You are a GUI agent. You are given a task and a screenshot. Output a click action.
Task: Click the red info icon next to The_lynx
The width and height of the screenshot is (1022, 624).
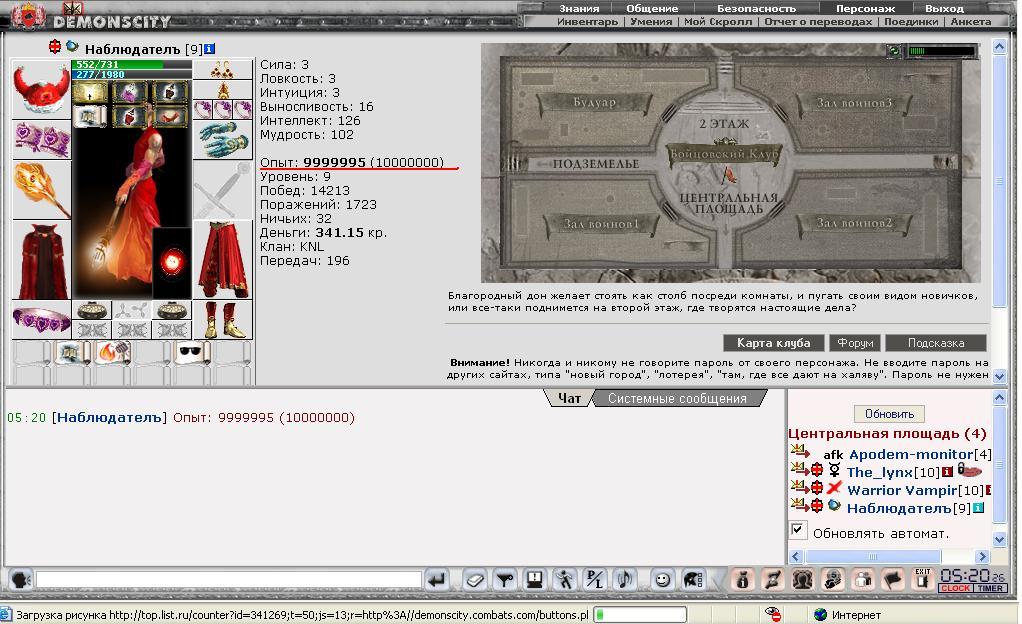click(947, 472)
